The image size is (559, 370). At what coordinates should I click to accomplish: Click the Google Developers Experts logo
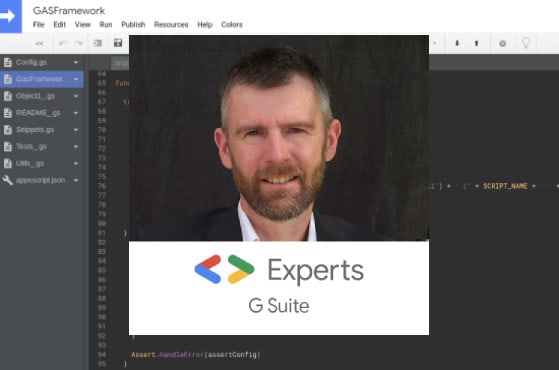[225, 269]
